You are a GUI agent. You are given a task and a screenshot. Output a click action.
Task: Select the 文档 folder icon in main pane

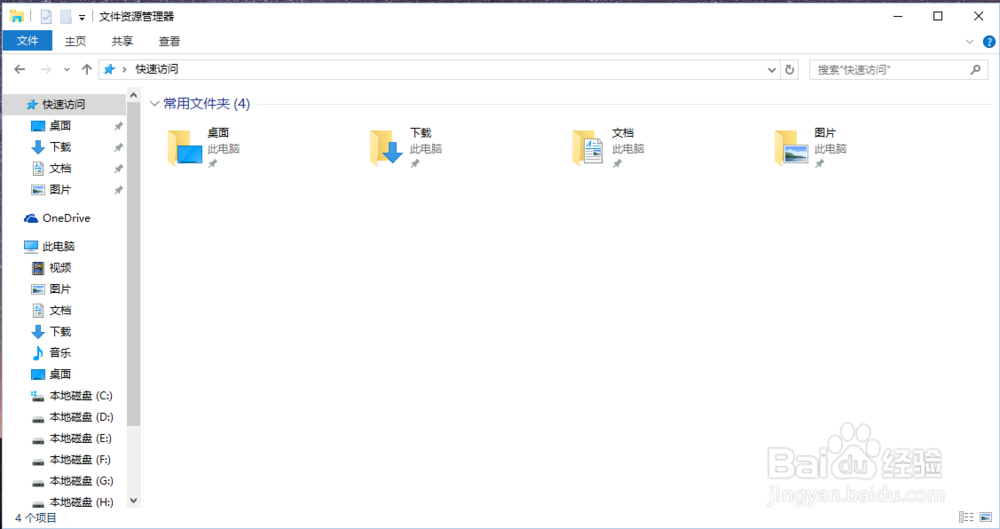point(588,147)
